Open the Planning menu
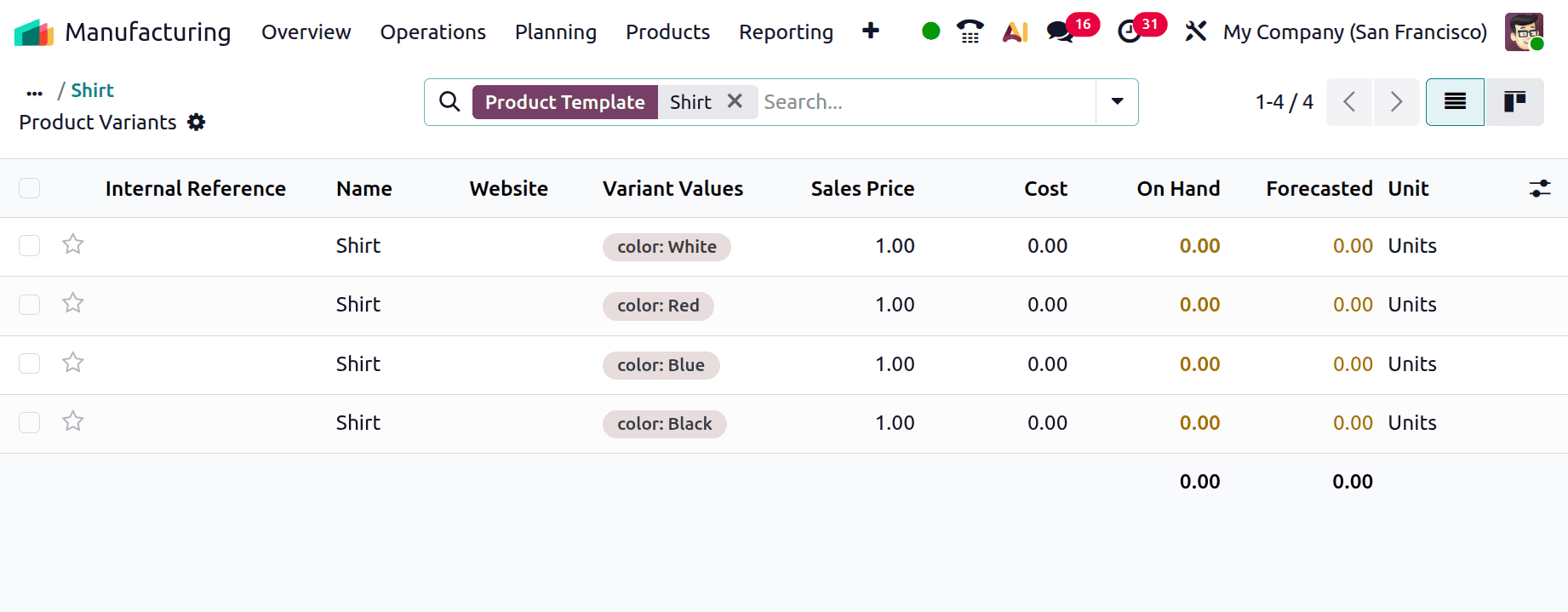1568x612 pixels. point(555,32)
